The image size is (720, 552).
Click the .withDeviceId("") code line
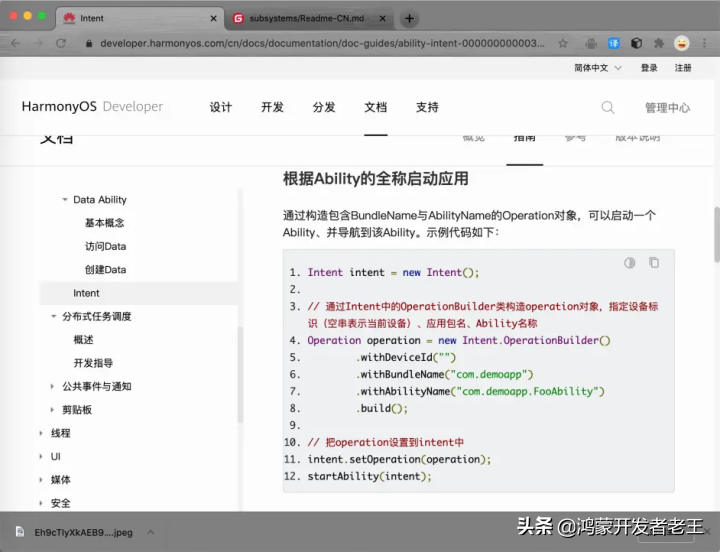coord(406,357)
